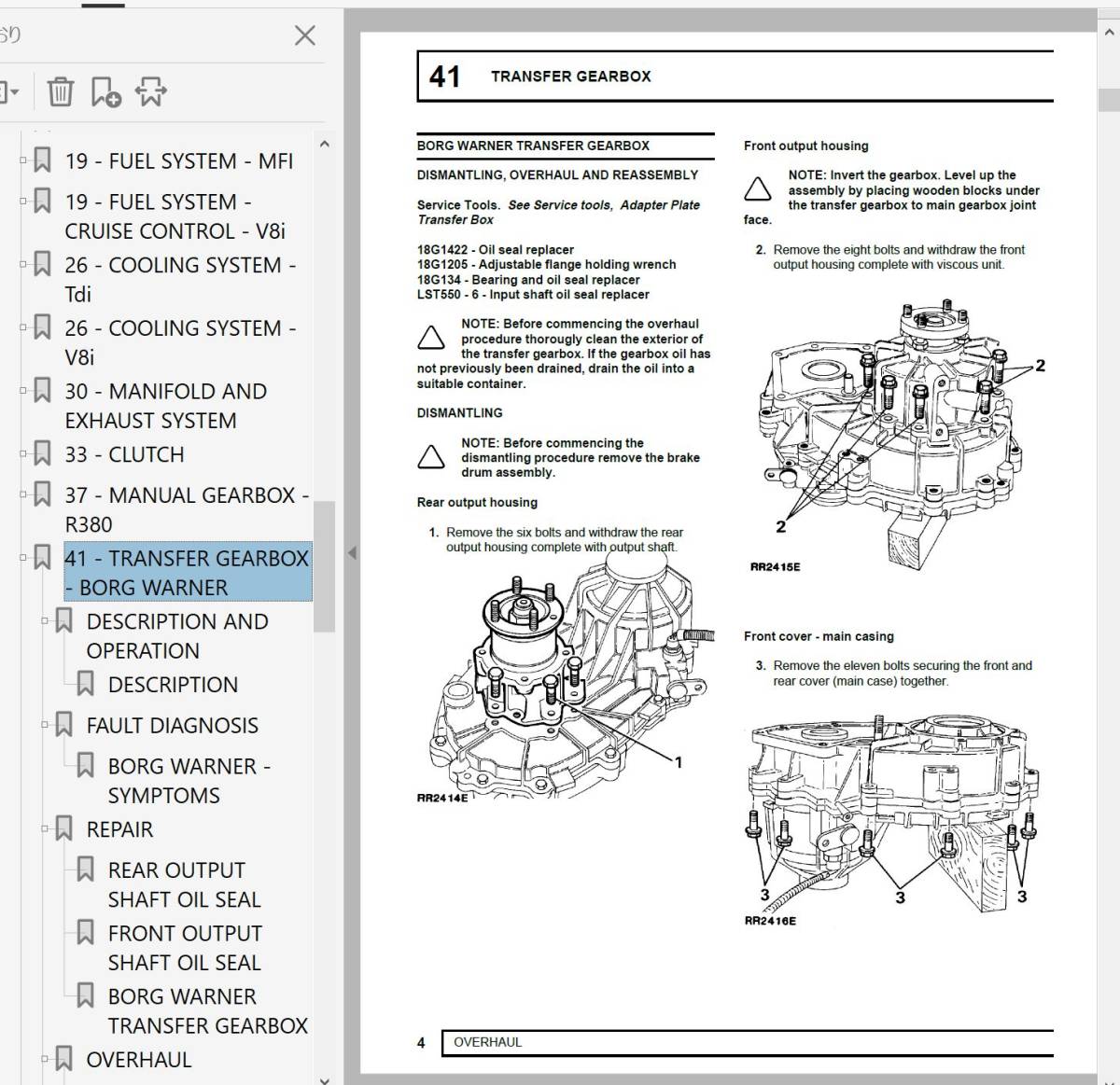Click bookmark ribbon icon beside 33 - CLUTCH
The width and height of the screenshot is (1120, 1085).
tap(42, 454)
